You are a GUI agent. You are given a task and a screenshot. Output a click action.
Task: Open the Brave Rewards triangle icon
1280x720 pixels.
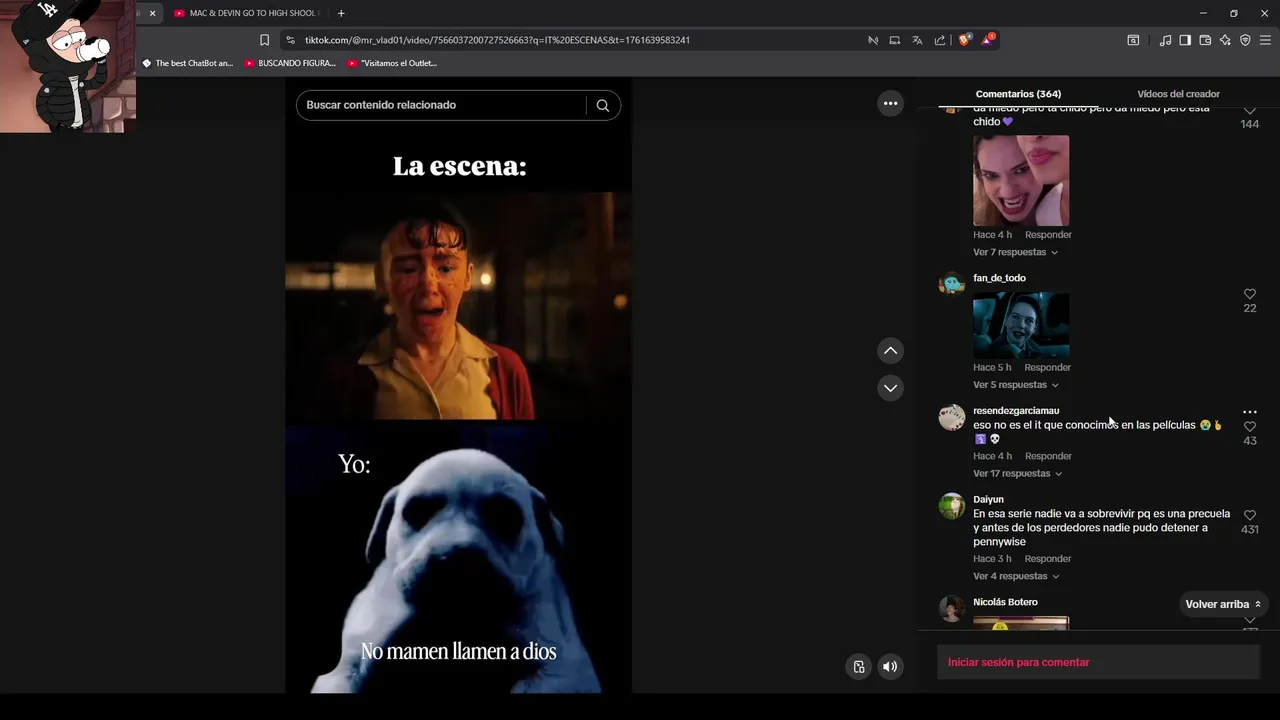[988, 40]
